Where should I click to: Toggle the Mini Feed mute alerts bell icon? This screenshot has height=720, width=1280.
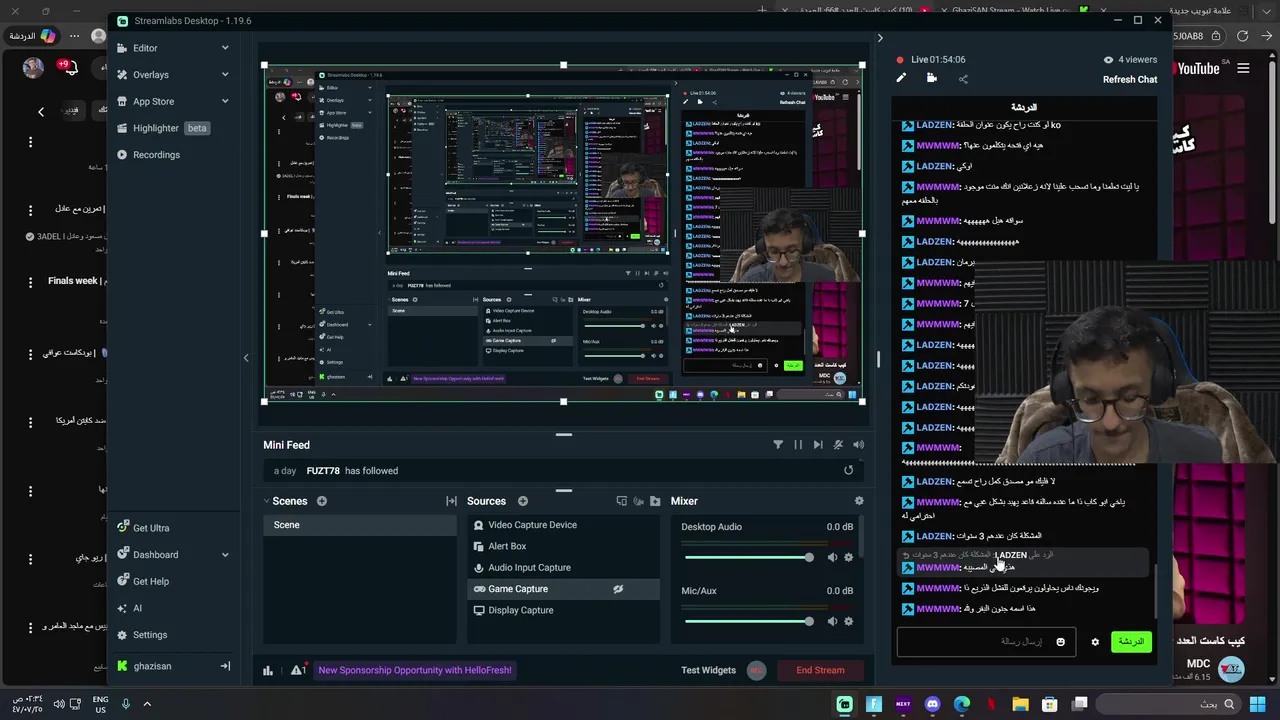[838, 445]
